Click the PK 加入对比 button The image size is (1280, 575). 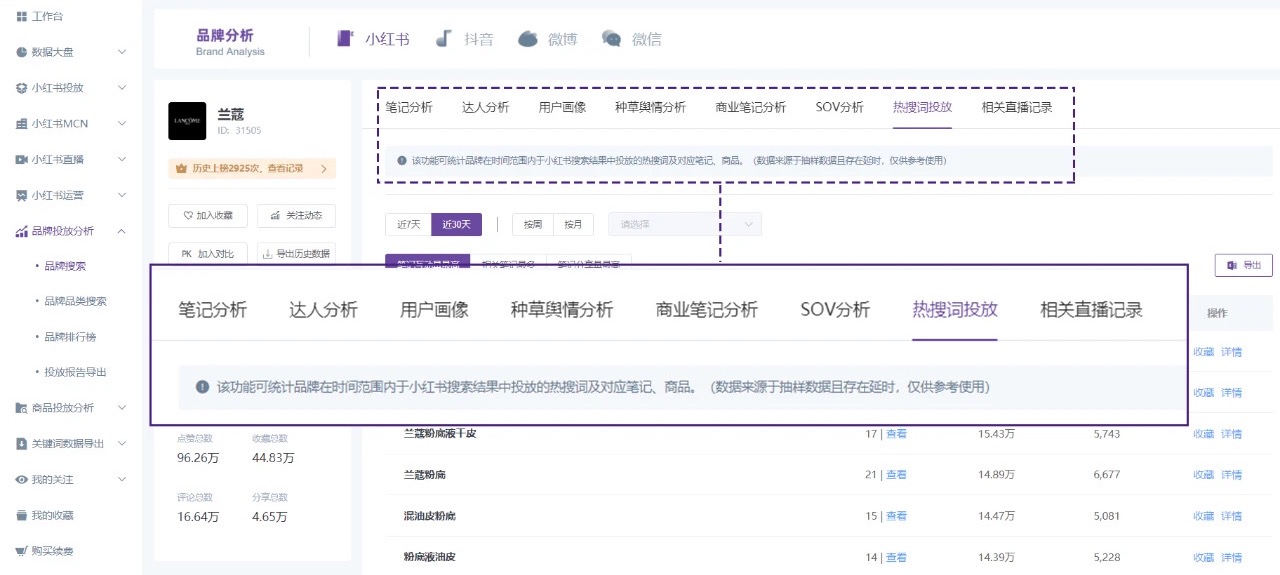coord(207,254)
